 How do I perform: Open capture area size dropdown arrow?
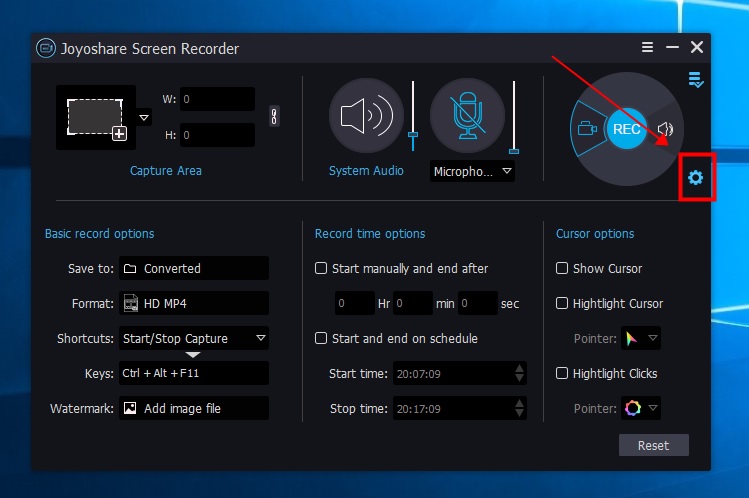pos(144,117)
